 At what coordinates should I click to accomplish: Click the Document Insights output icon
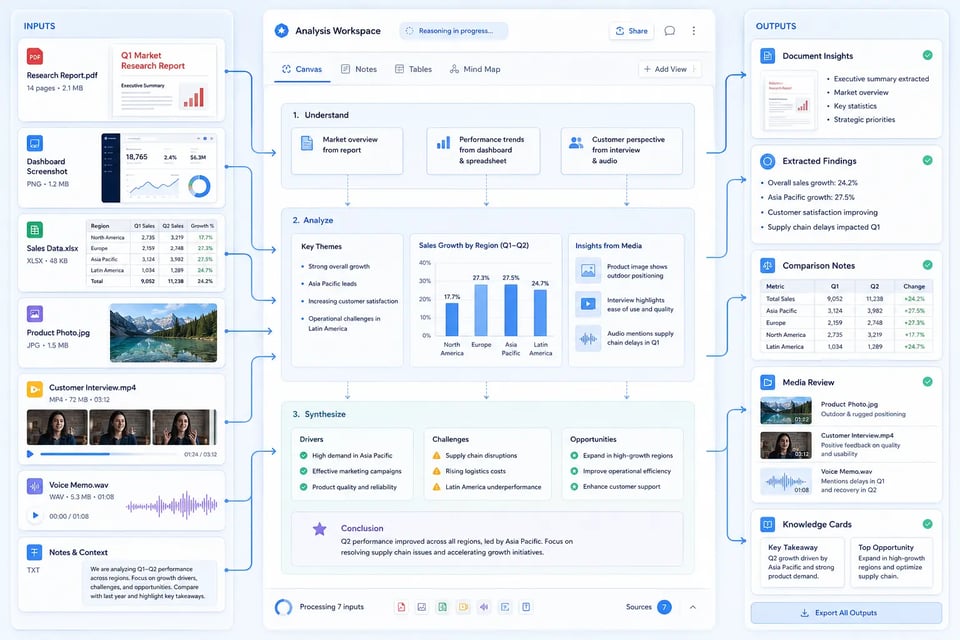click(767, 56)
